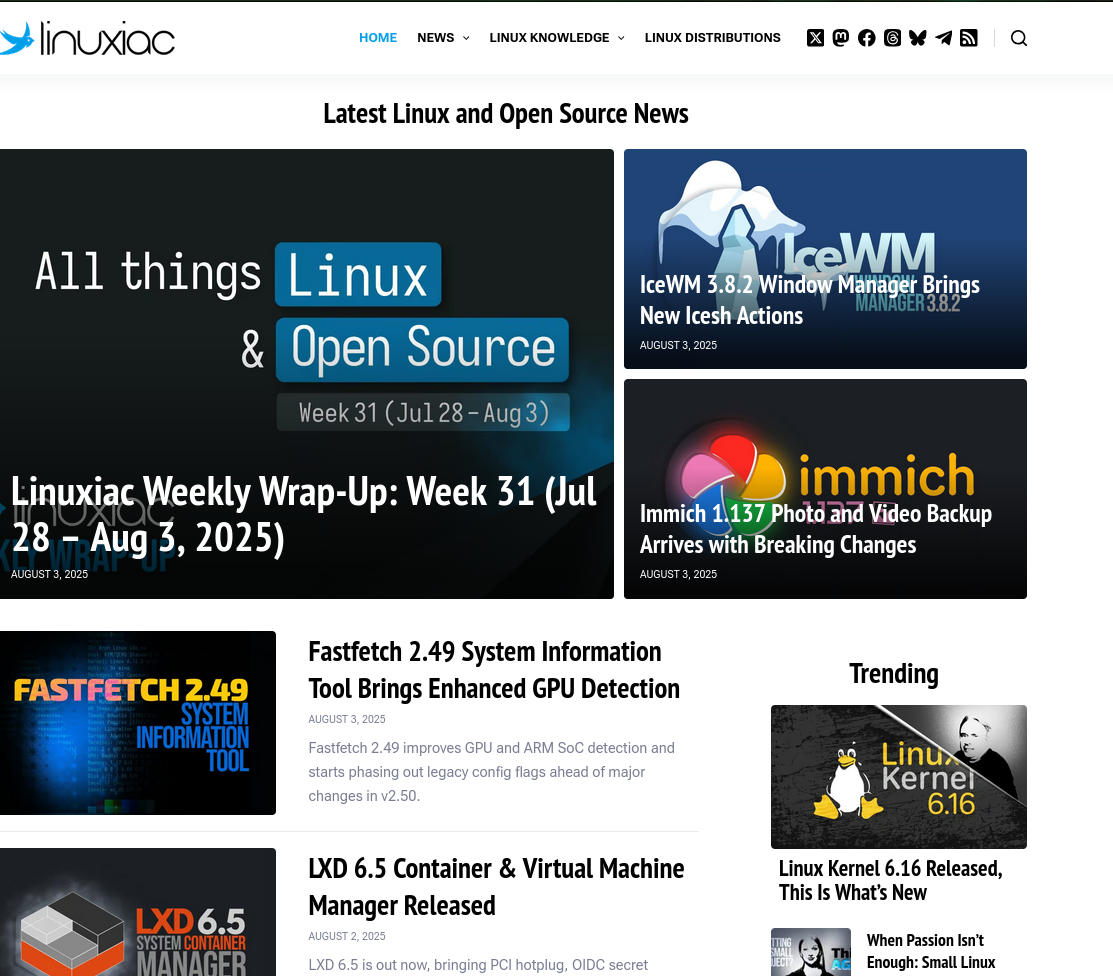Open the Linux Knowledge menu item
Image resolution: width=1113 pixels, height=976 pixels.
point(549,38)
